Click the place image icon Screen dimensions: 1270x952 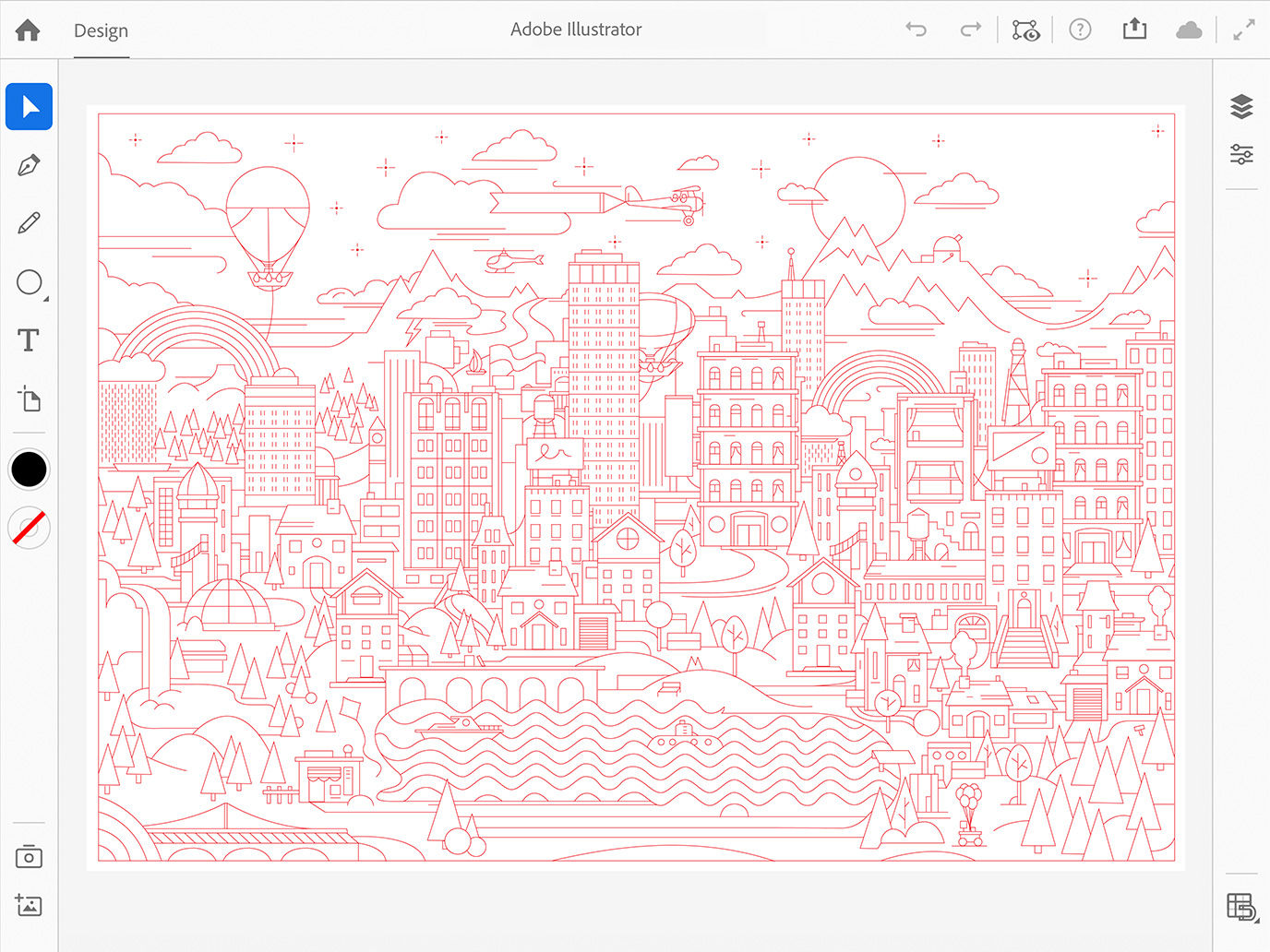(x=29, y=905)
